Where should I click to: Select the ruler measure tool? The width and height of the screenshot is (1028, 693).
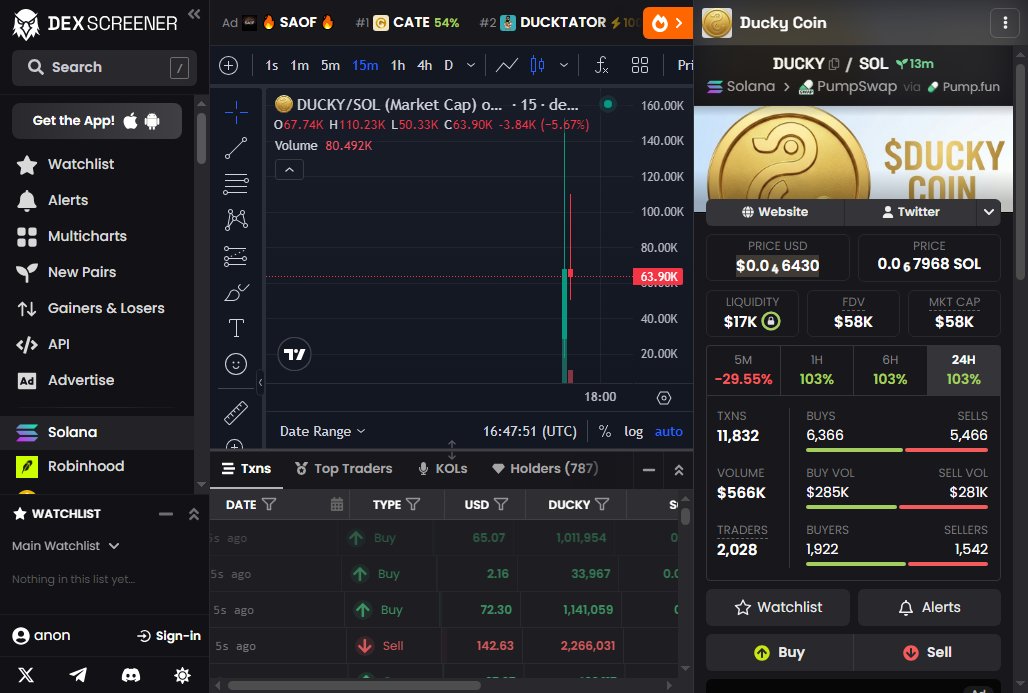(x=236, y=412)
